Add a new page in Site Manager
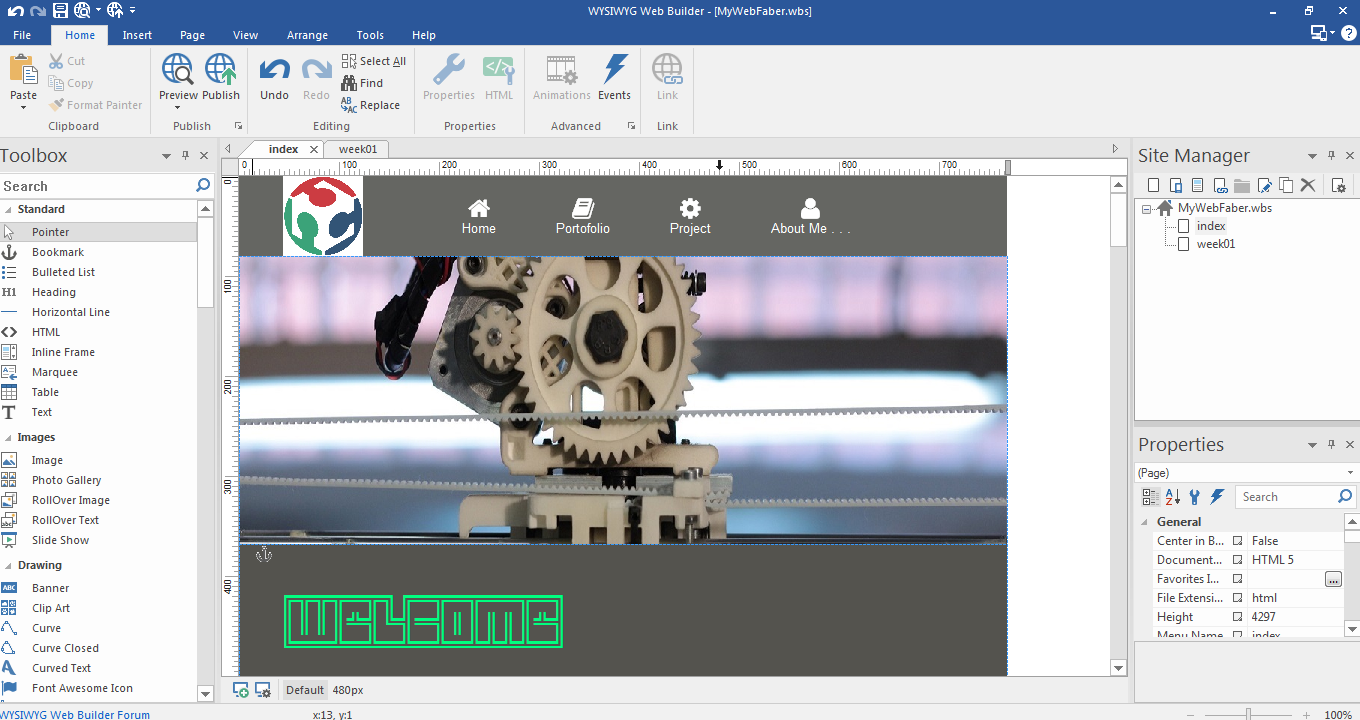The height and width of the screenshot is (720, 1360). click(1153, 185)
